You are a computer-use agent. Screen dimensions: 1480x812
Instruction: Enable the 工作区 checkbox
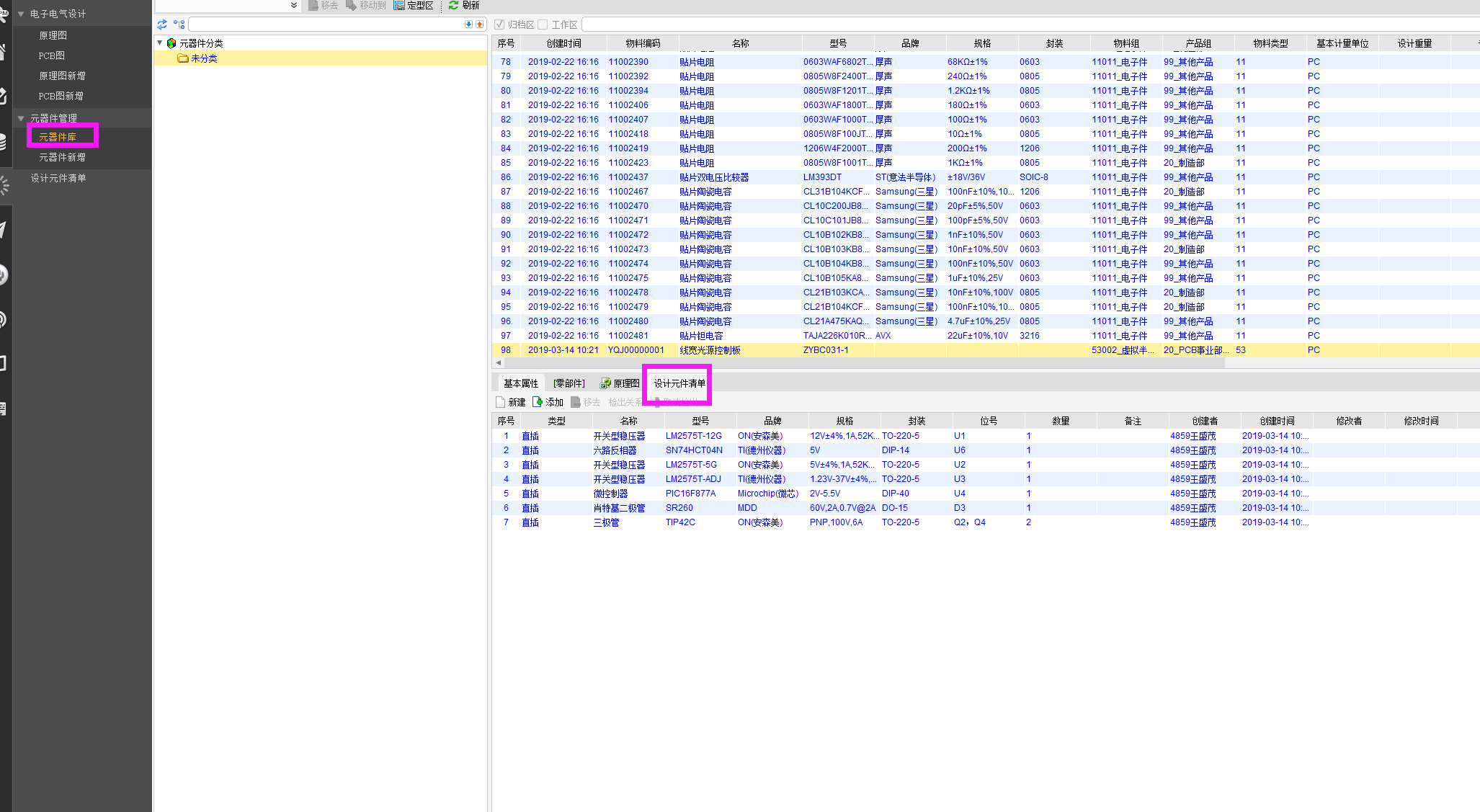[x=543, y=24]
